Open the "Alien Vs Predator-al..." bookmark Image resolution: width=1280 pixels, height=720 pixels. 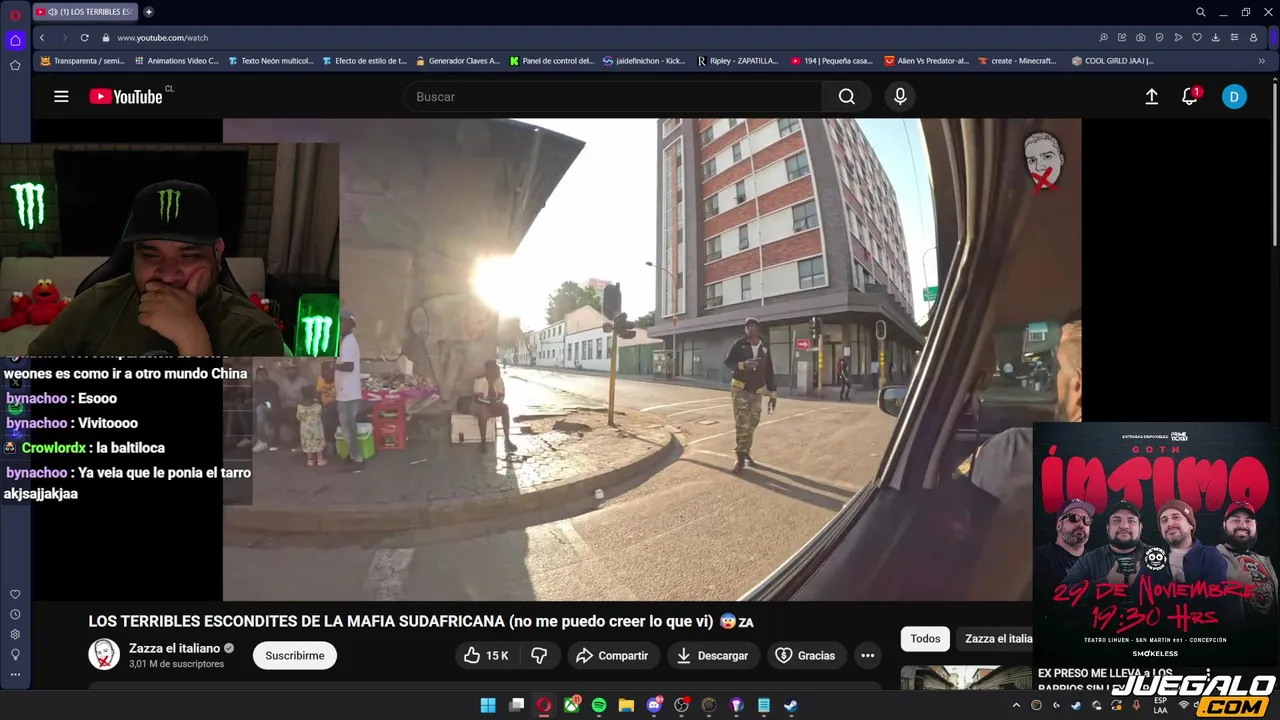point(927,61)
